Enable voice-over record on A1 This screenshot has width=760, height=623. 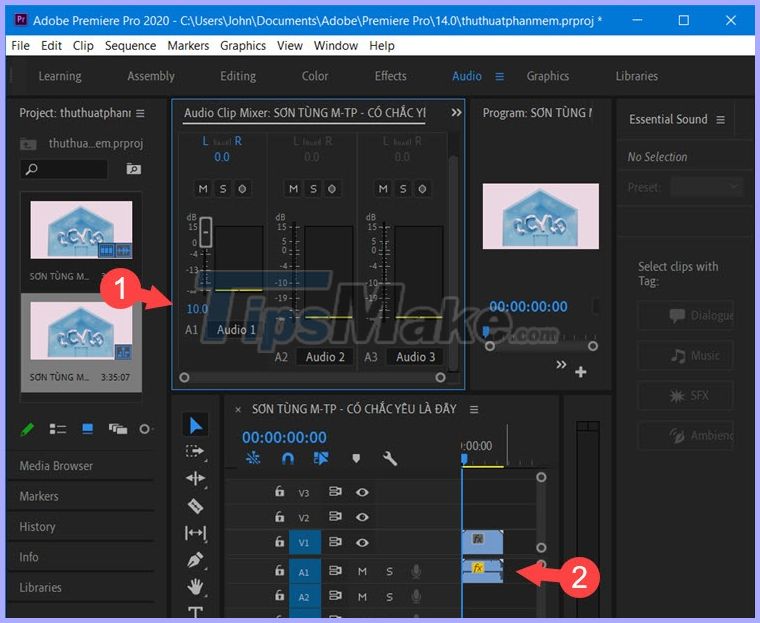(416, 572)
